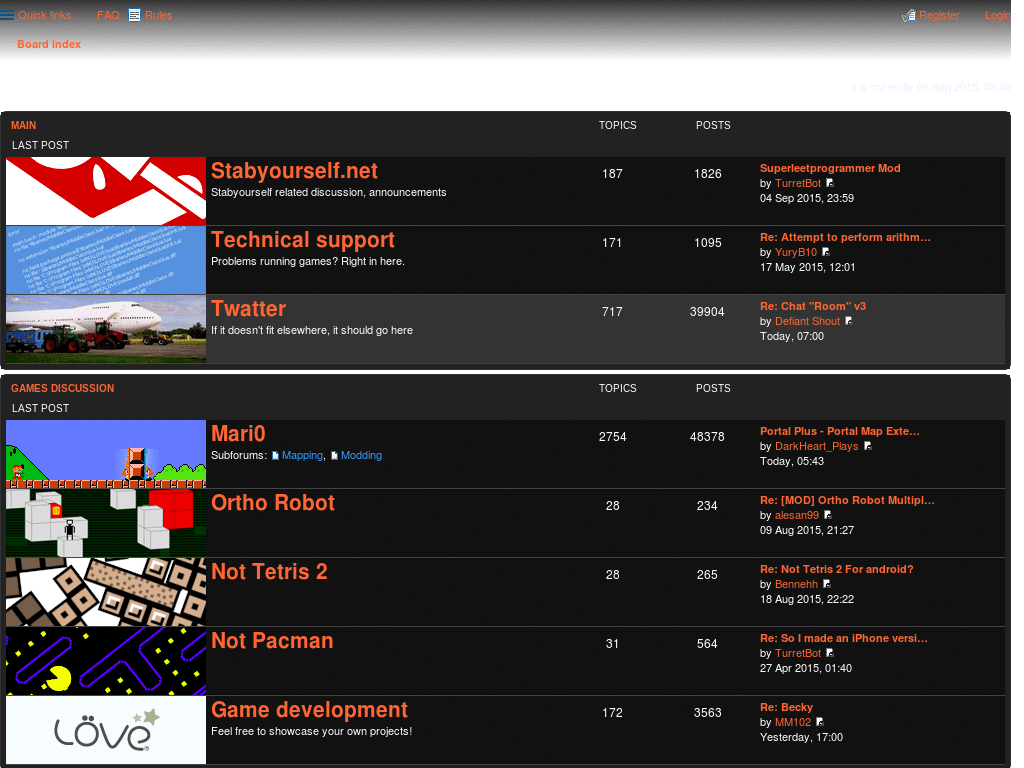
Task: Click the subforum icon beside Modding
Action: point(334,455)
